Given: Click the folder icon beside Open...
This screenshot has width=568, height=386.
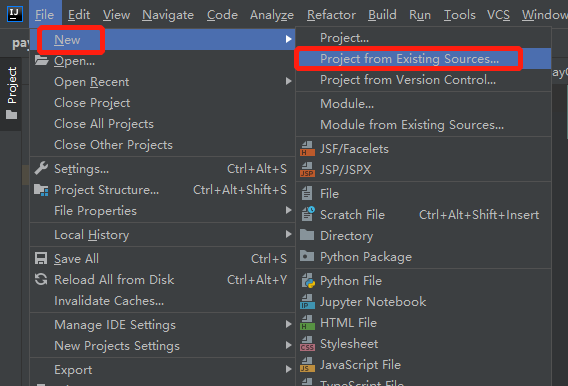Looking at the screenshot, I should (41, 60).
